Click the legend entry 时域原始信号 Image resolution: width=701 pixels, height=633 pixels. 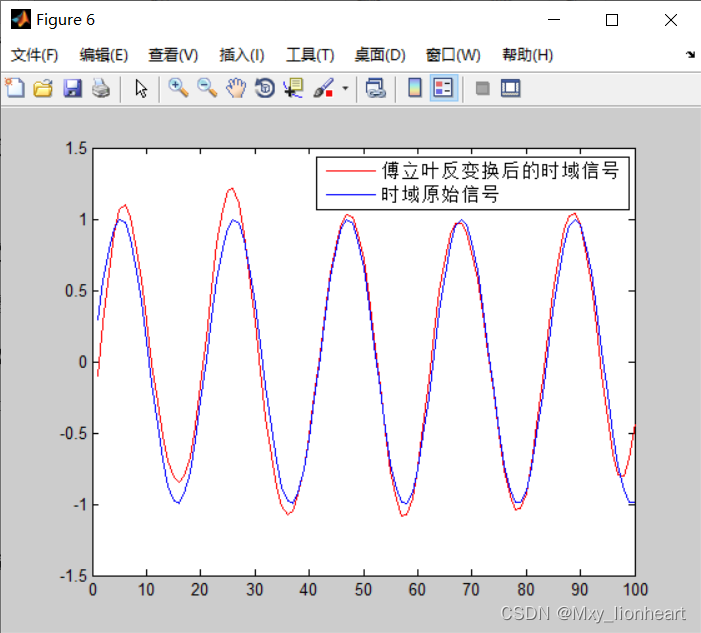(440, 194)
